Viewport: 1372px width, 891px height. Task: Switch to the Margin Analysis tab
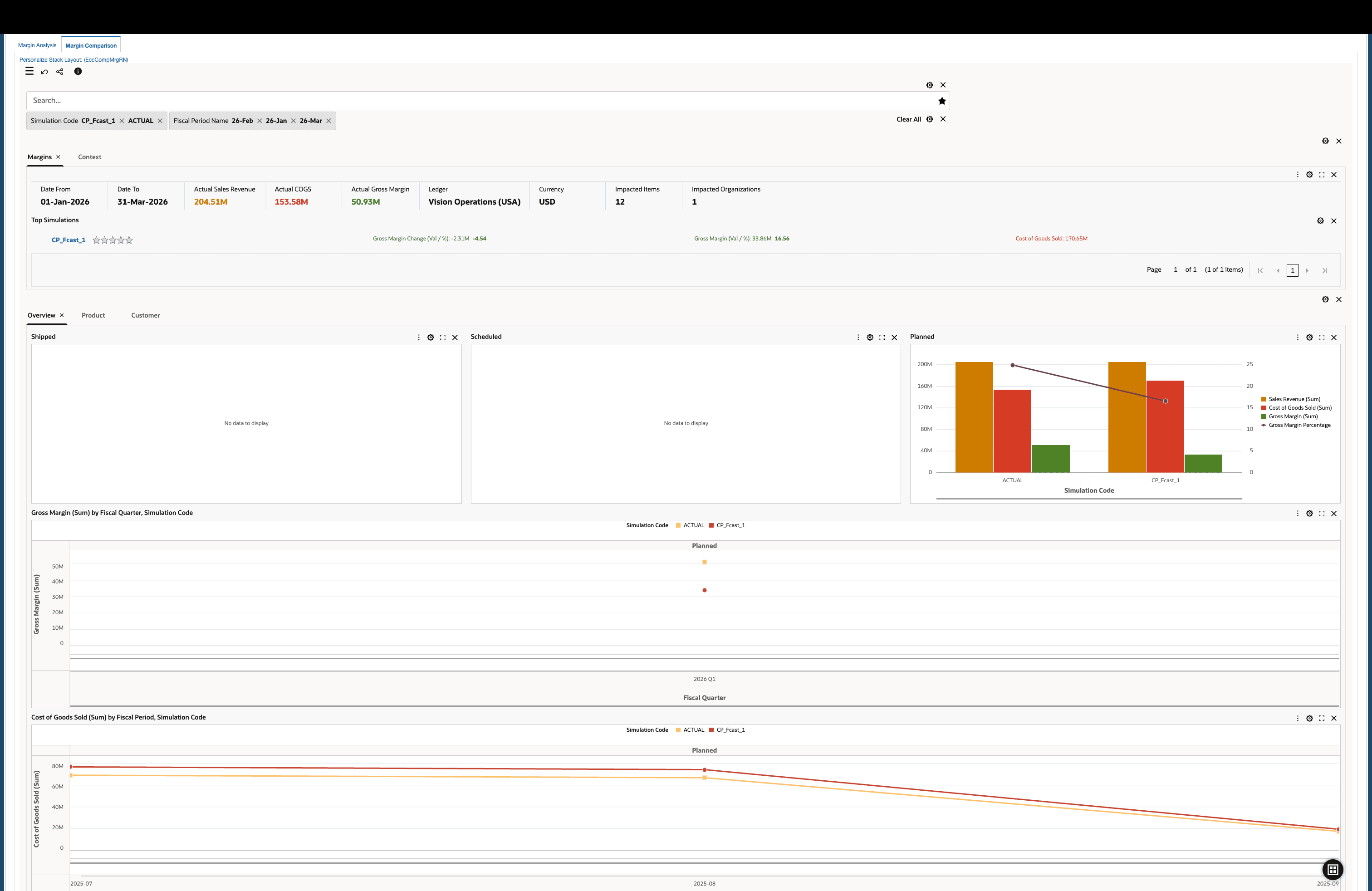[37, 45]
